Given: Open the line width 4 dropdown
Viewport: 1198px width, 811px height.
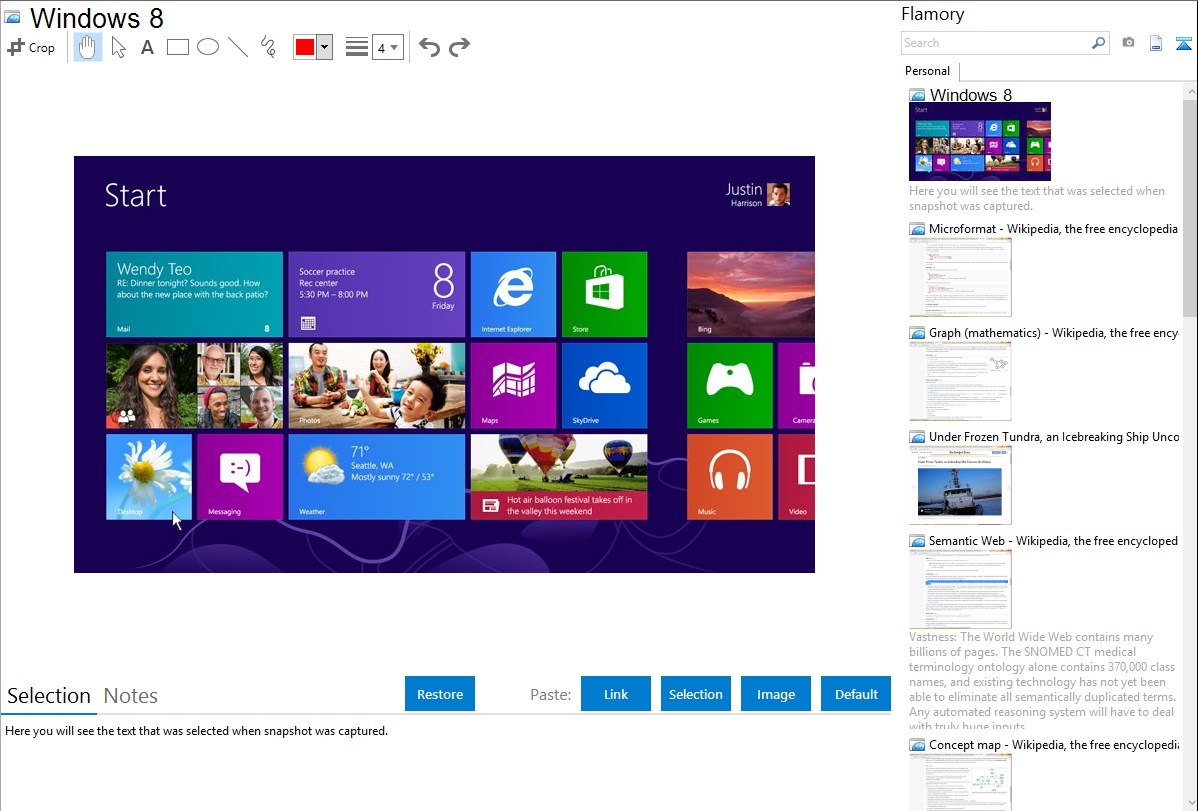Looking at the screenshot, I should 388,47.
